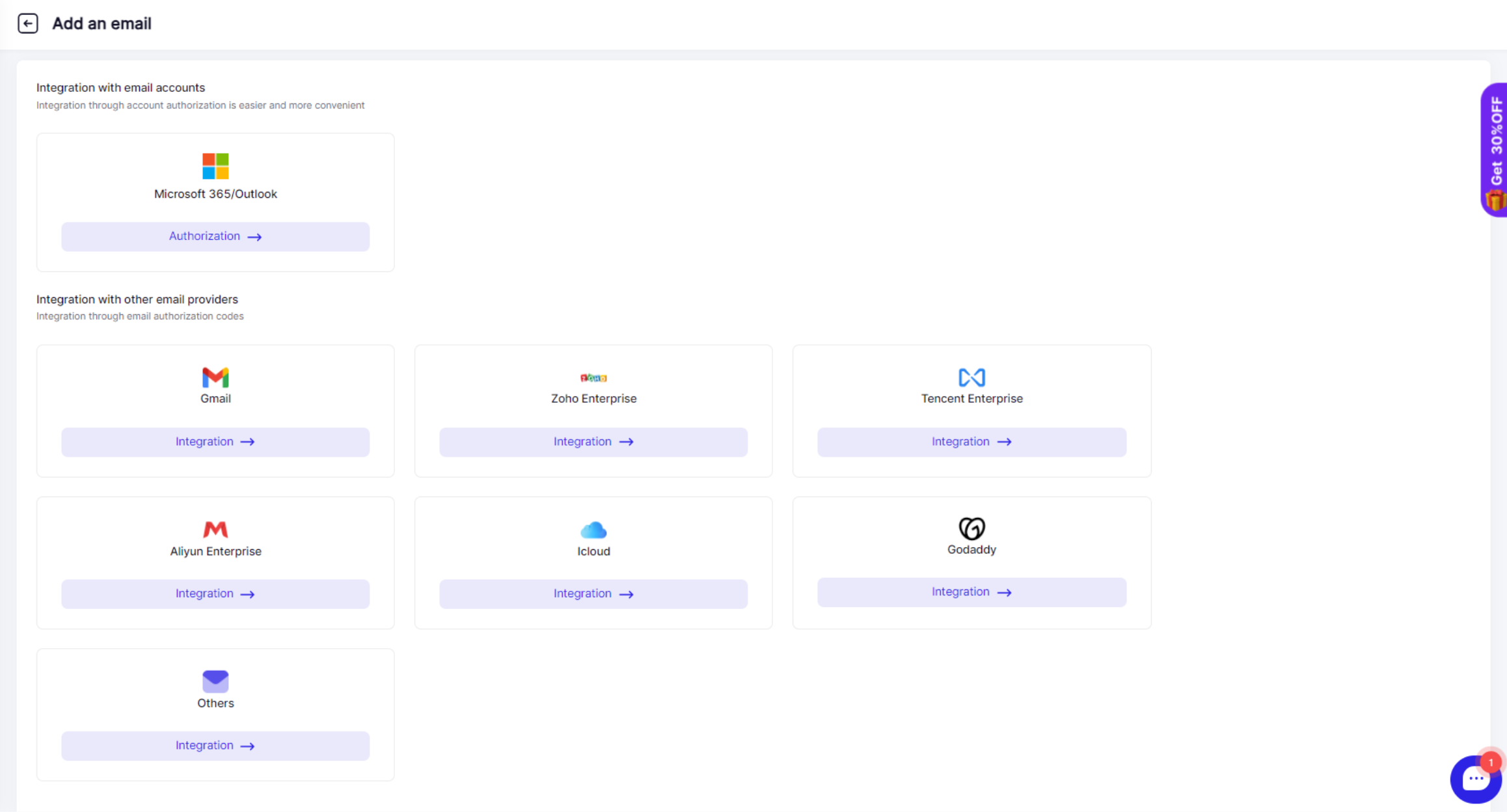Go back using the arrow icon
Viewport: 1507px width, 812px height.
[27, 23]
